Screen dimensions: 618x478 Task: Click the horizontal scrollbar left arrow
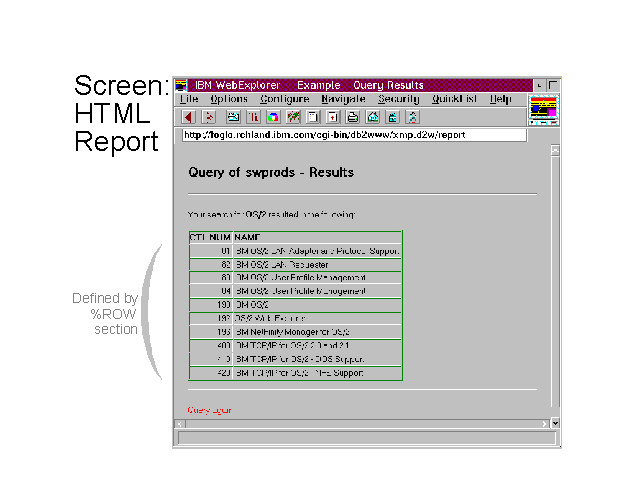(180, 424)
